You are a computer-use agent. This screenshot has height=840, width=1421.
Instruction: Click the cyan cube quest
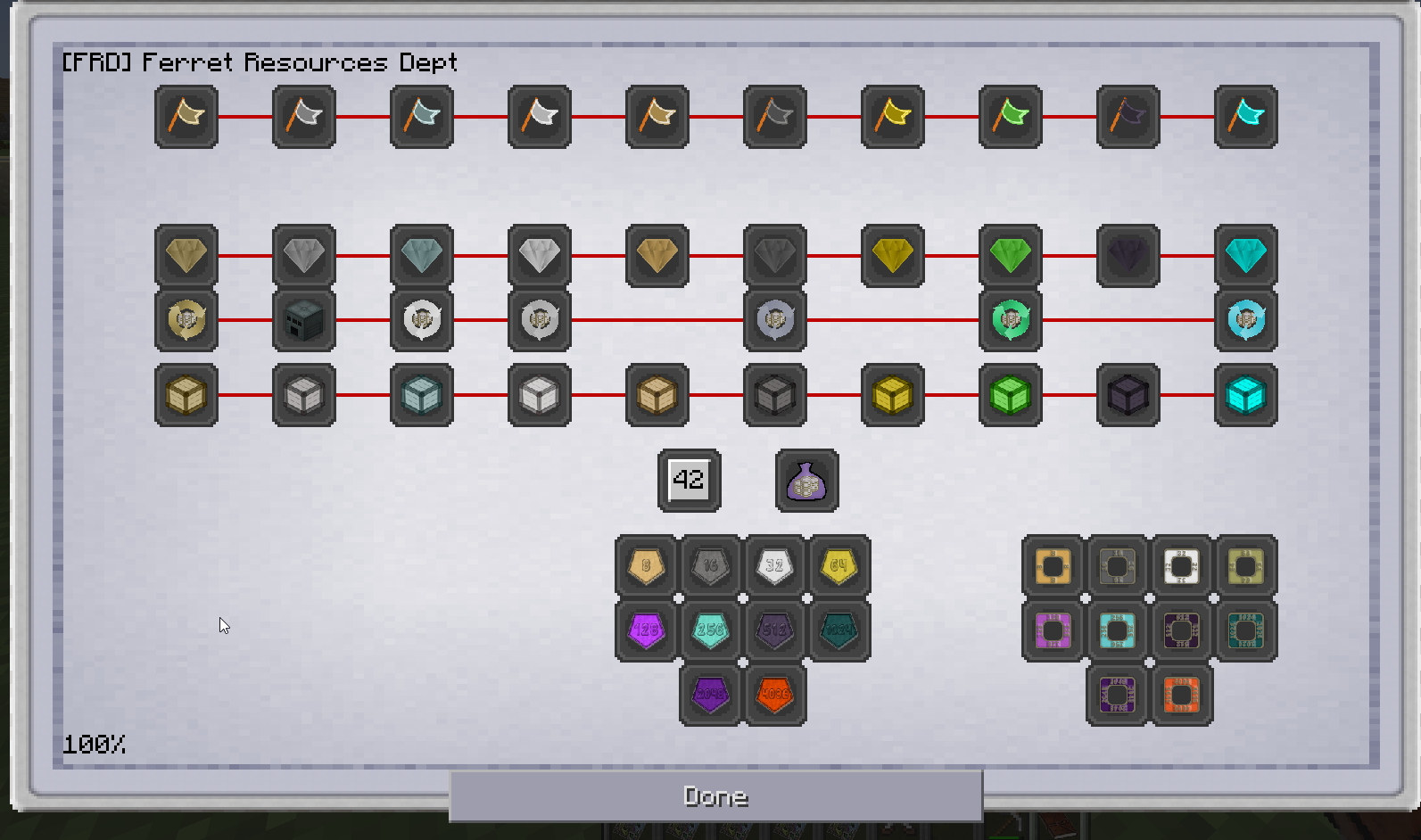coord(1246,395)
